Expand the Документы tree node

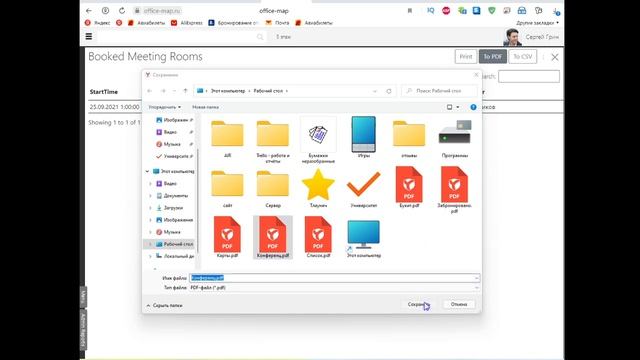pyautogui.click(x=150, y=196)
